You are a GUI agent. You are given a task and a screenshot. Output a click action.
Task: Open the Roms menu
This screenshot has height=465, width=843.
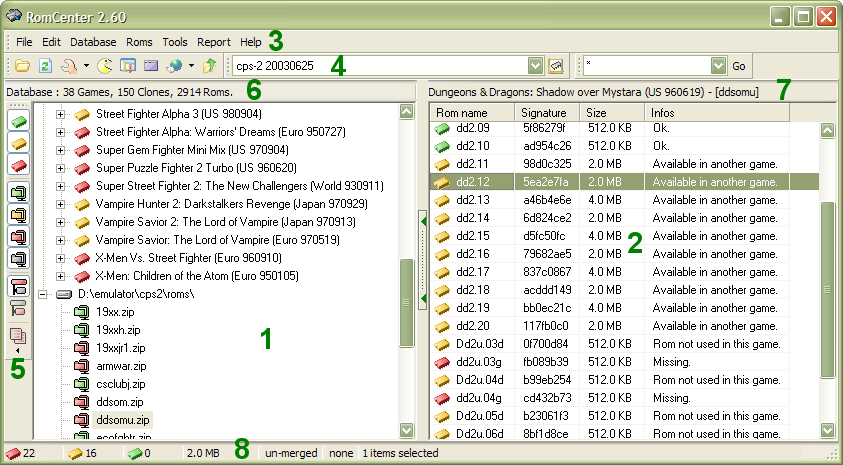139,42
